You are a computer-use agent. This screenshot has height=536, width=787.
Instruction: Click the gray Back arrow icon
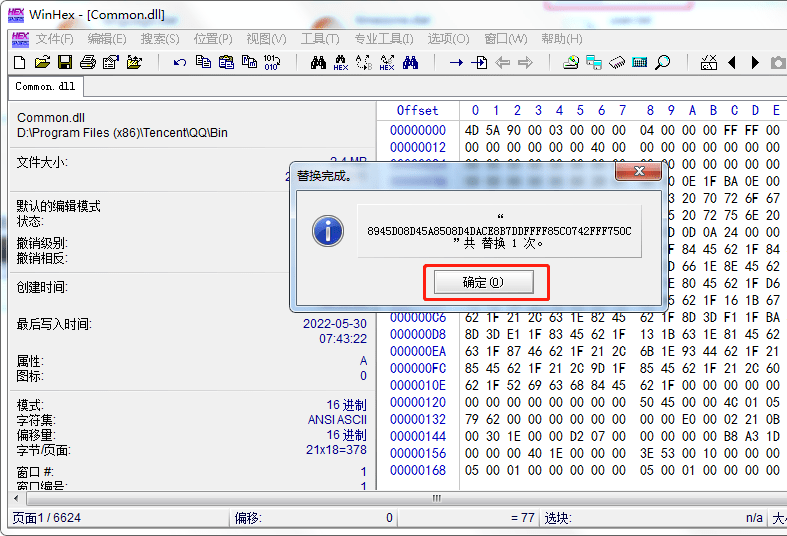point(502,63)
